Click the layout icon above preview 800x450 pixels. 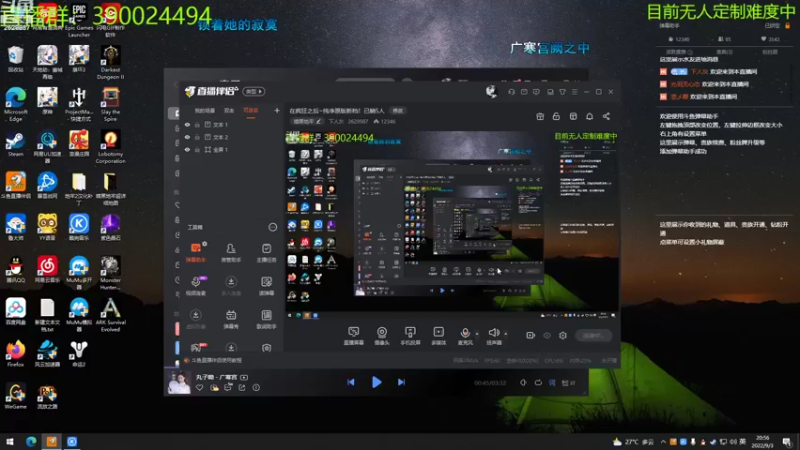coord(573,116)
